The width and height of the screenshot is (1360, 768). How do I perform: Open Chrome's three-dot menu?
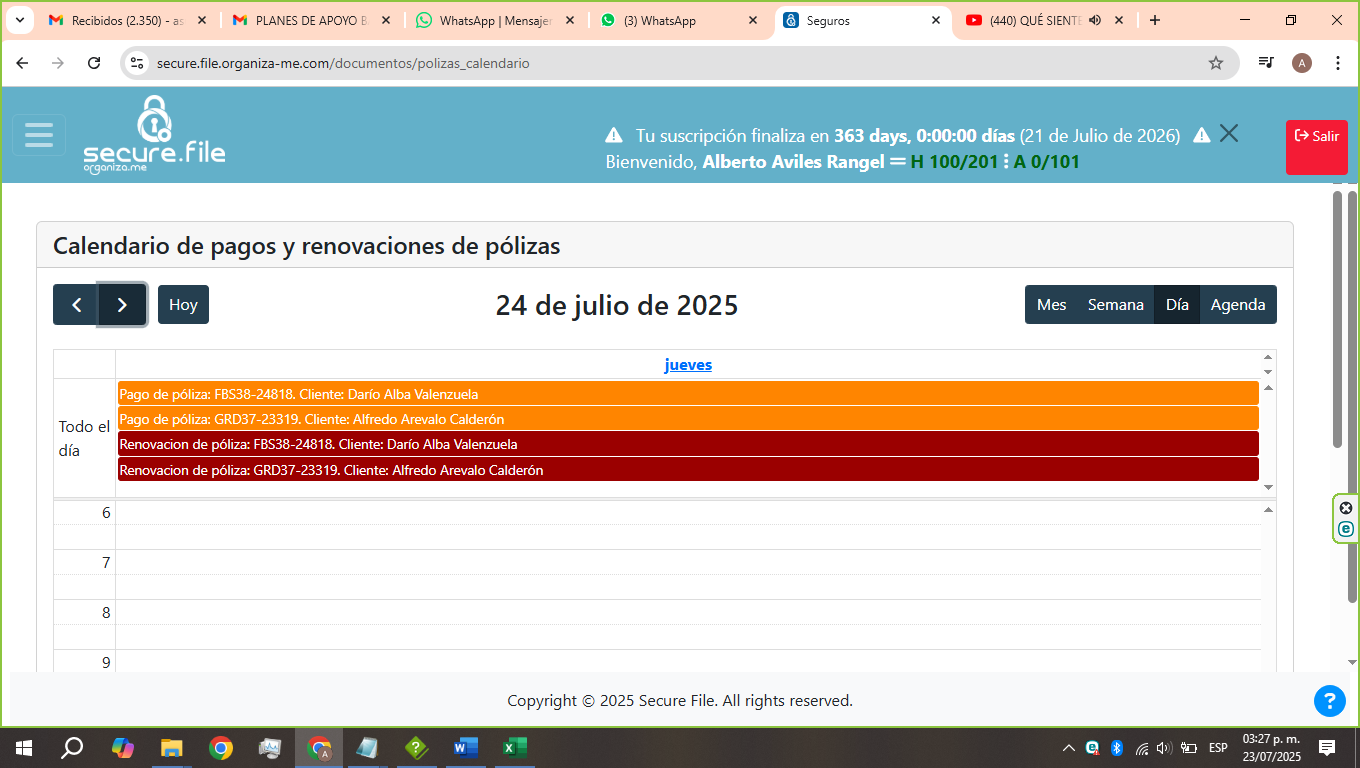pos(1338,63)
